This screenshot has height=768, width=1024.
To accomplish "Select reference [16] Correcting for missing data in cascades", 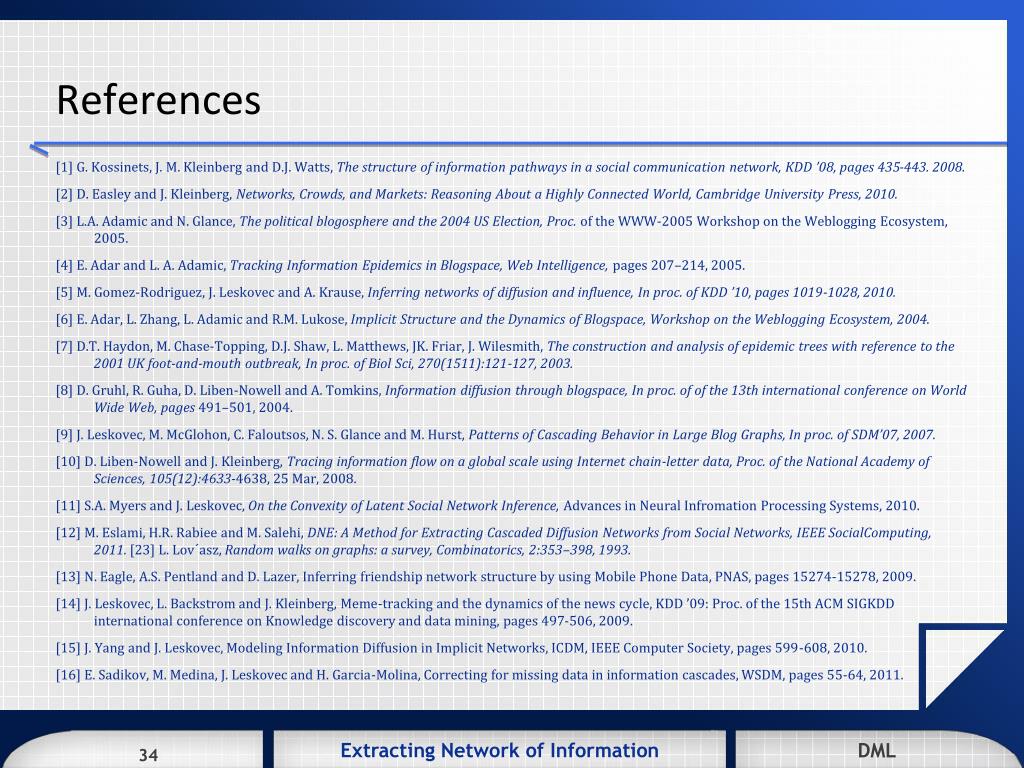I will (479, 675).
